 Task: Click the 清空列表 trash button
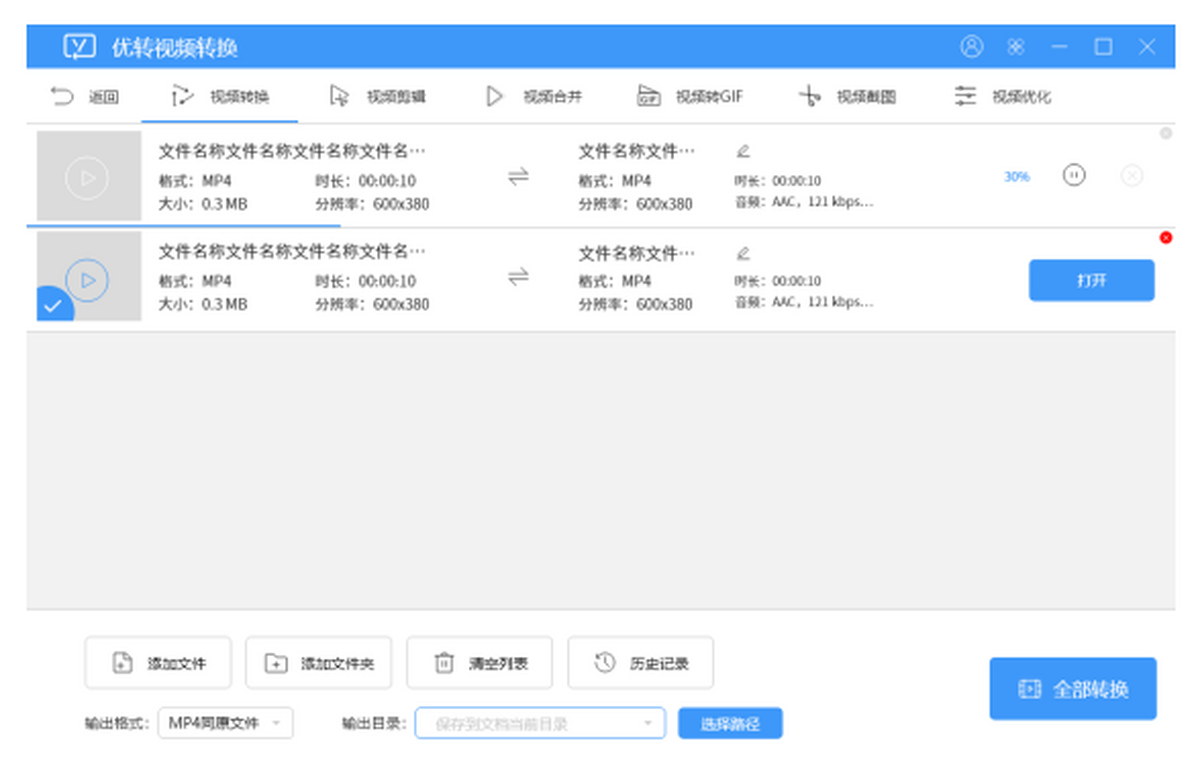tap(479, 663)
